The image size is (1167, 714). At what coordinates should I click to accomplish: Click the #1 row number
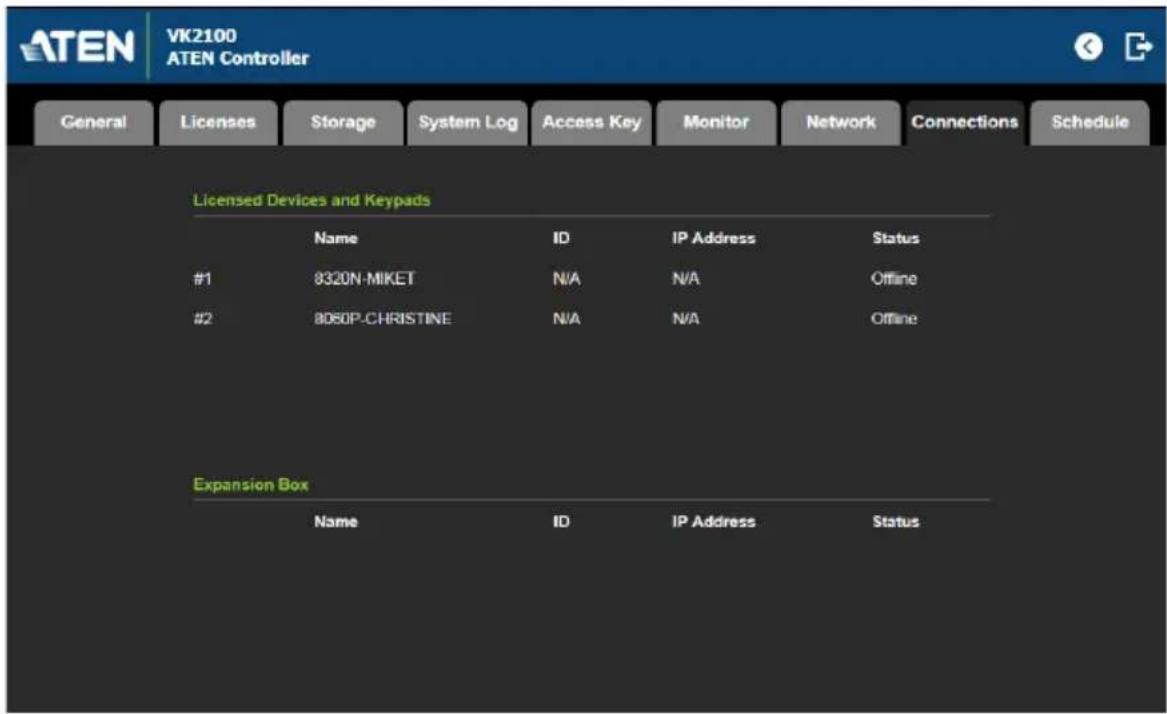click(x=202, y=278)
